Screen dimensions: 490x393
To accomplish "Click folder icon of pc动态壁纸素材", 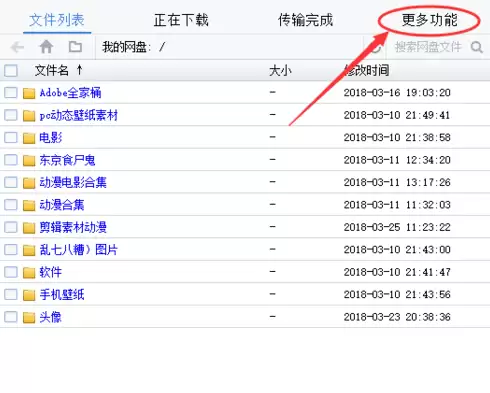I will 29,116.
